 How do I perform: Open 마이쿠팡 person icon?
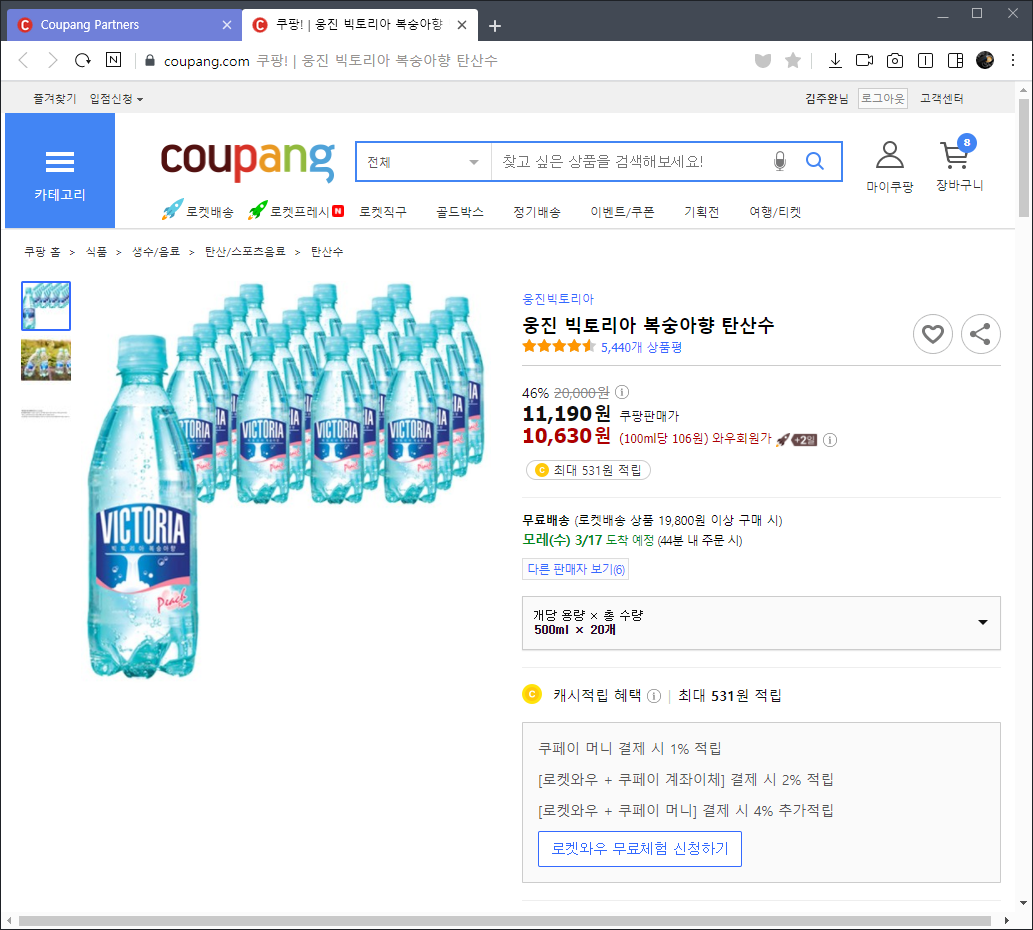coord(889,166)
